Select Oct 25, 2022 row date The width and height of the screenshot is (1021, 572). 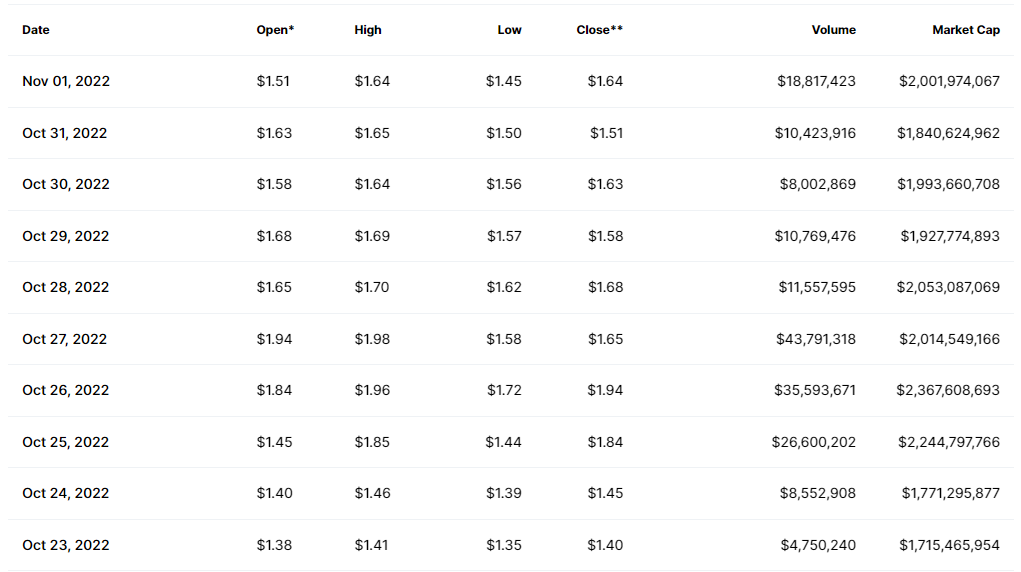click(65, 442)
